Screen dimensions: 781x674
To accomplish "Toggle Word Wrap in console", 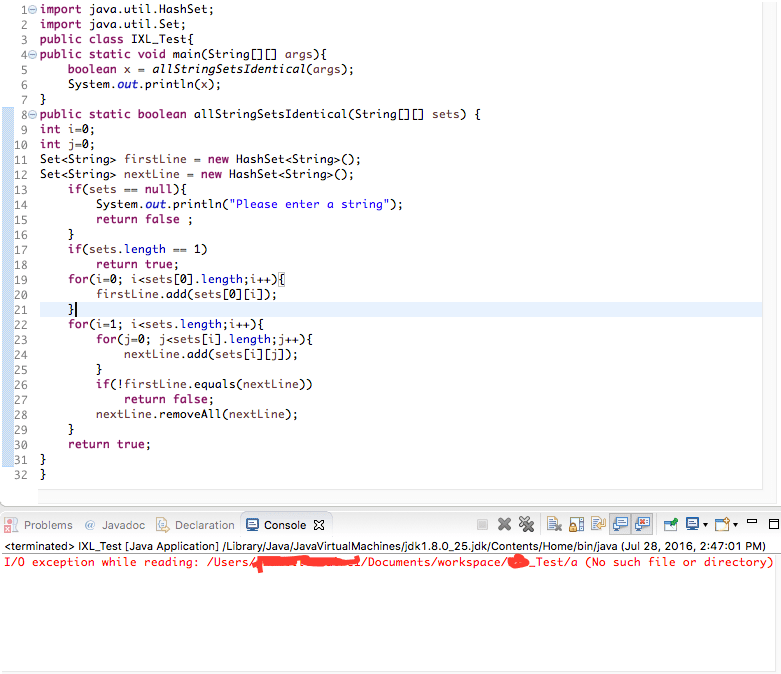I will coord(598,525).
